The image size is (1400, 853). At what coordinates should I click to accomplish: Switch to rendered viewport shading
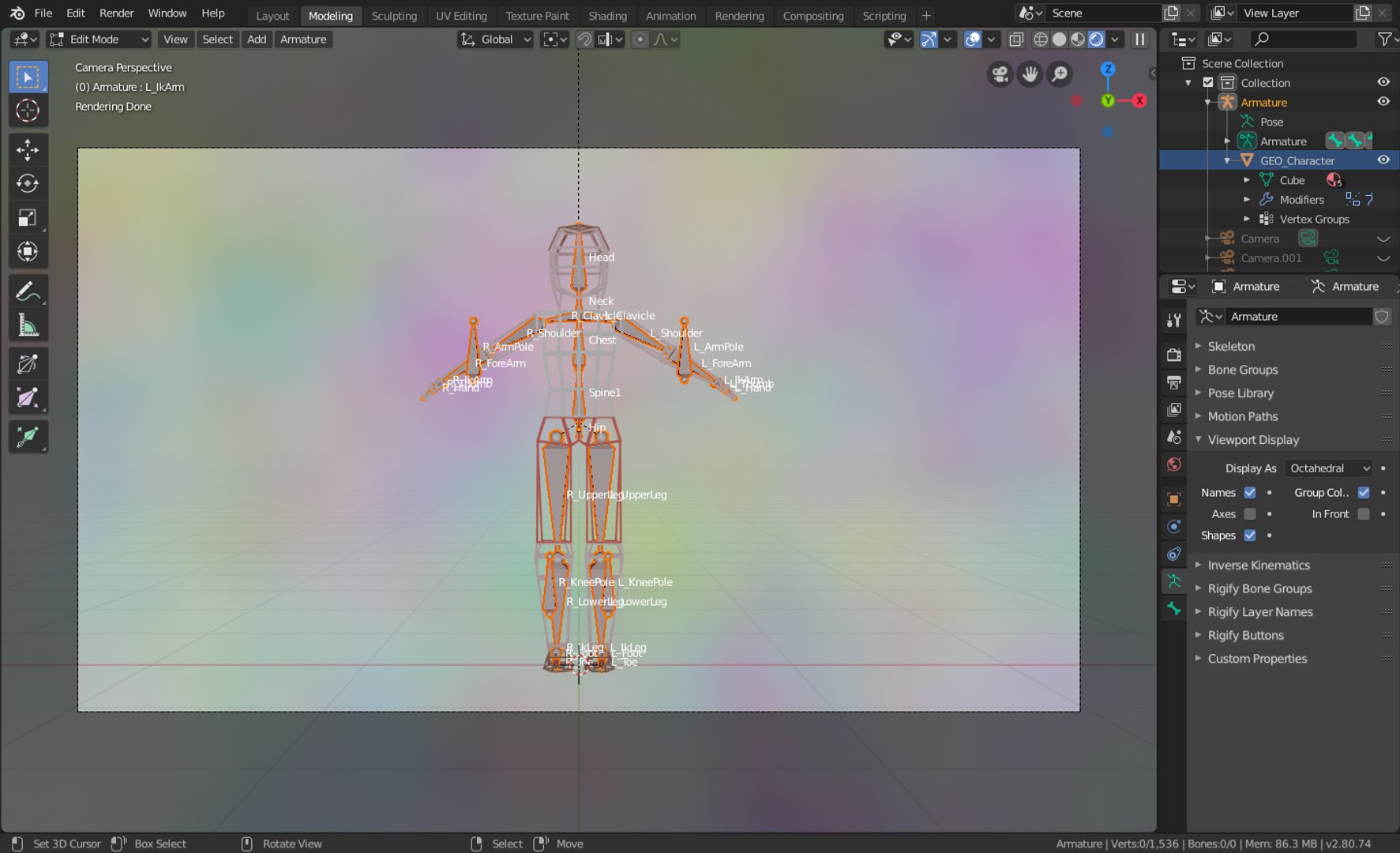(1096, 39)
